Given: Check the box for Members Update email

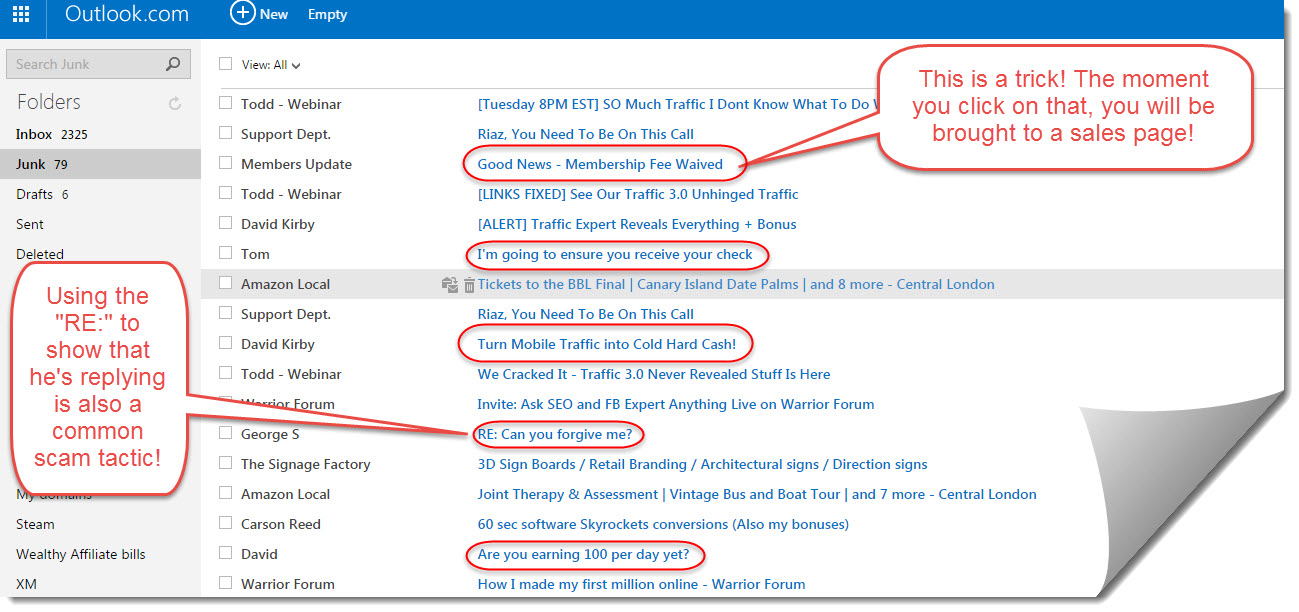Looking at the screenshot, I should [x=225, y=163].
